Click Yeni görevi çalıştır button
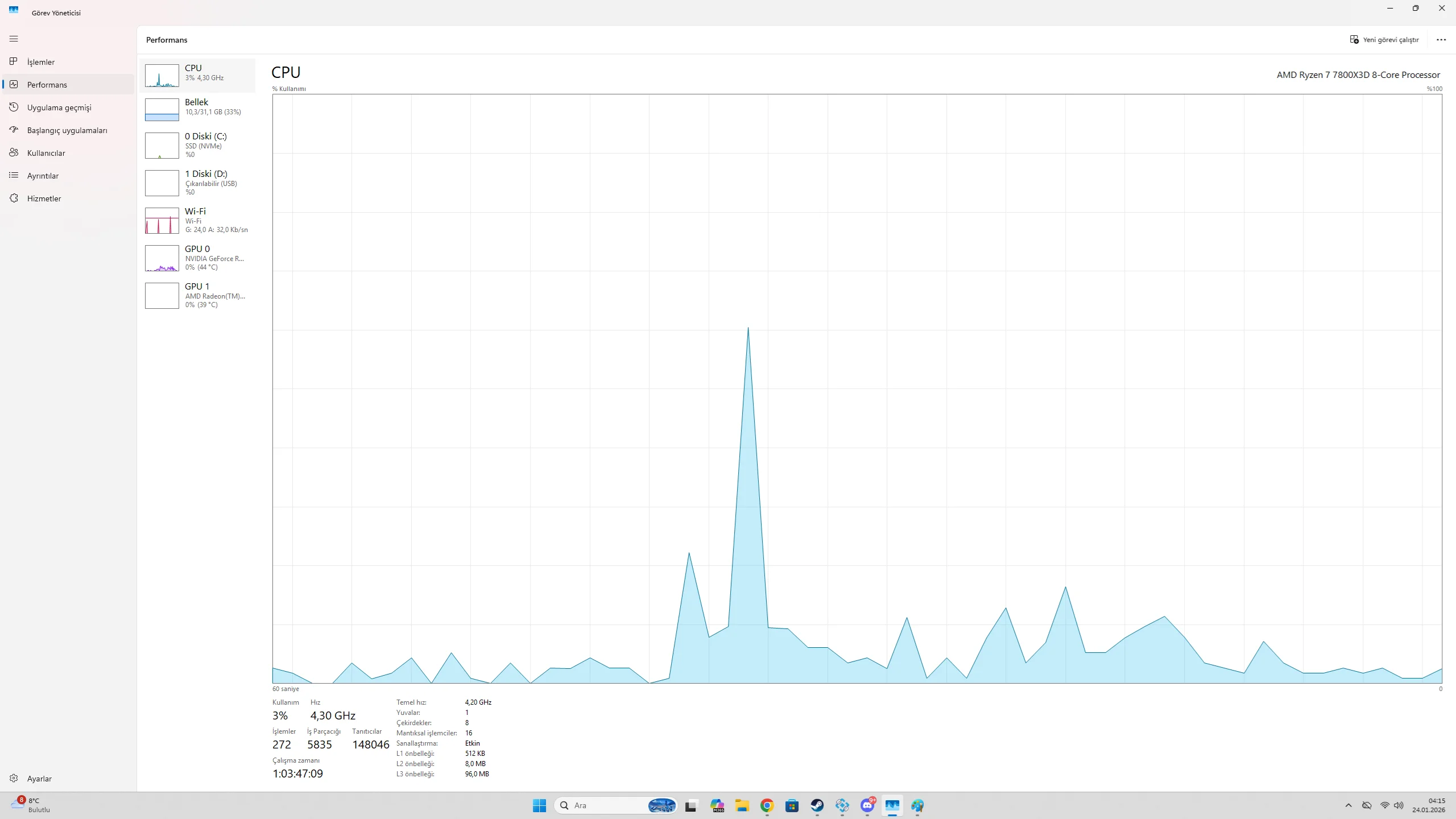This screenshot has height=819, width=1456. point(1384,40)
